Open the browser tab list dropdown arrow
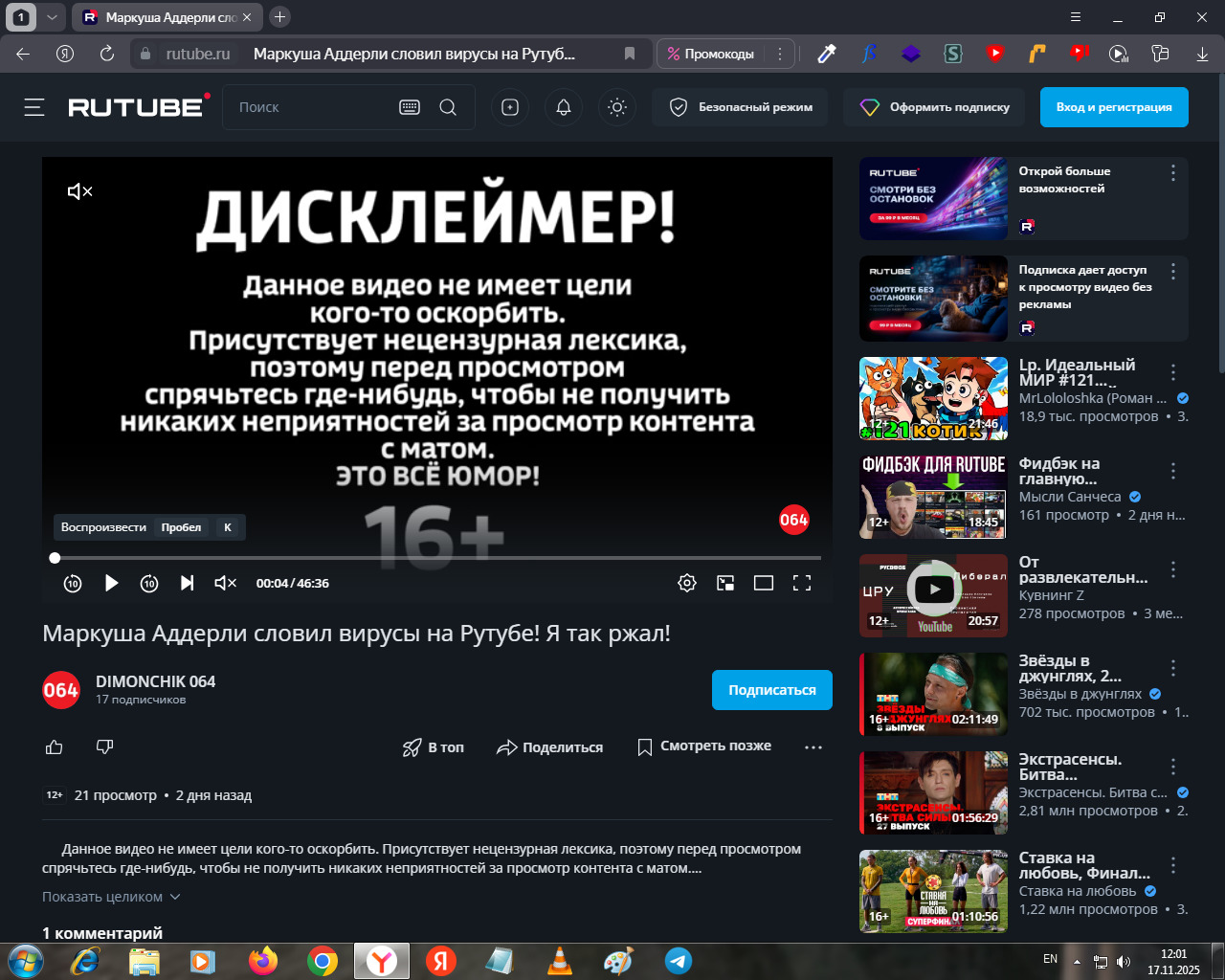1225x980 pixels. pos(52,17)
